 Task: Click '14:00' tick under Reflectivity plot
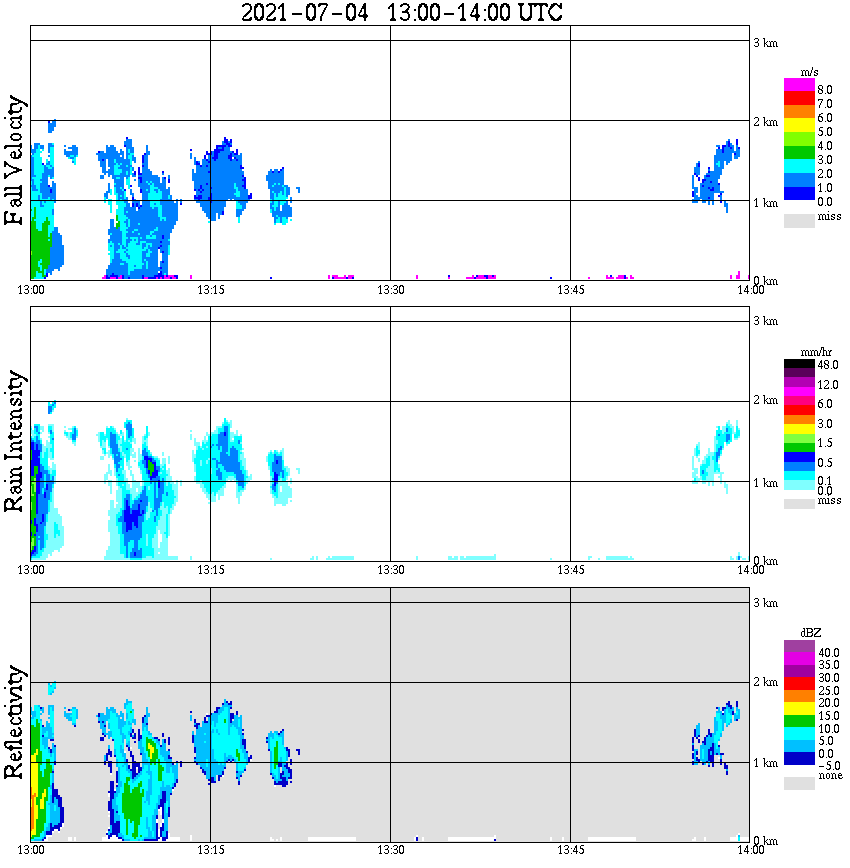[750, 850]
